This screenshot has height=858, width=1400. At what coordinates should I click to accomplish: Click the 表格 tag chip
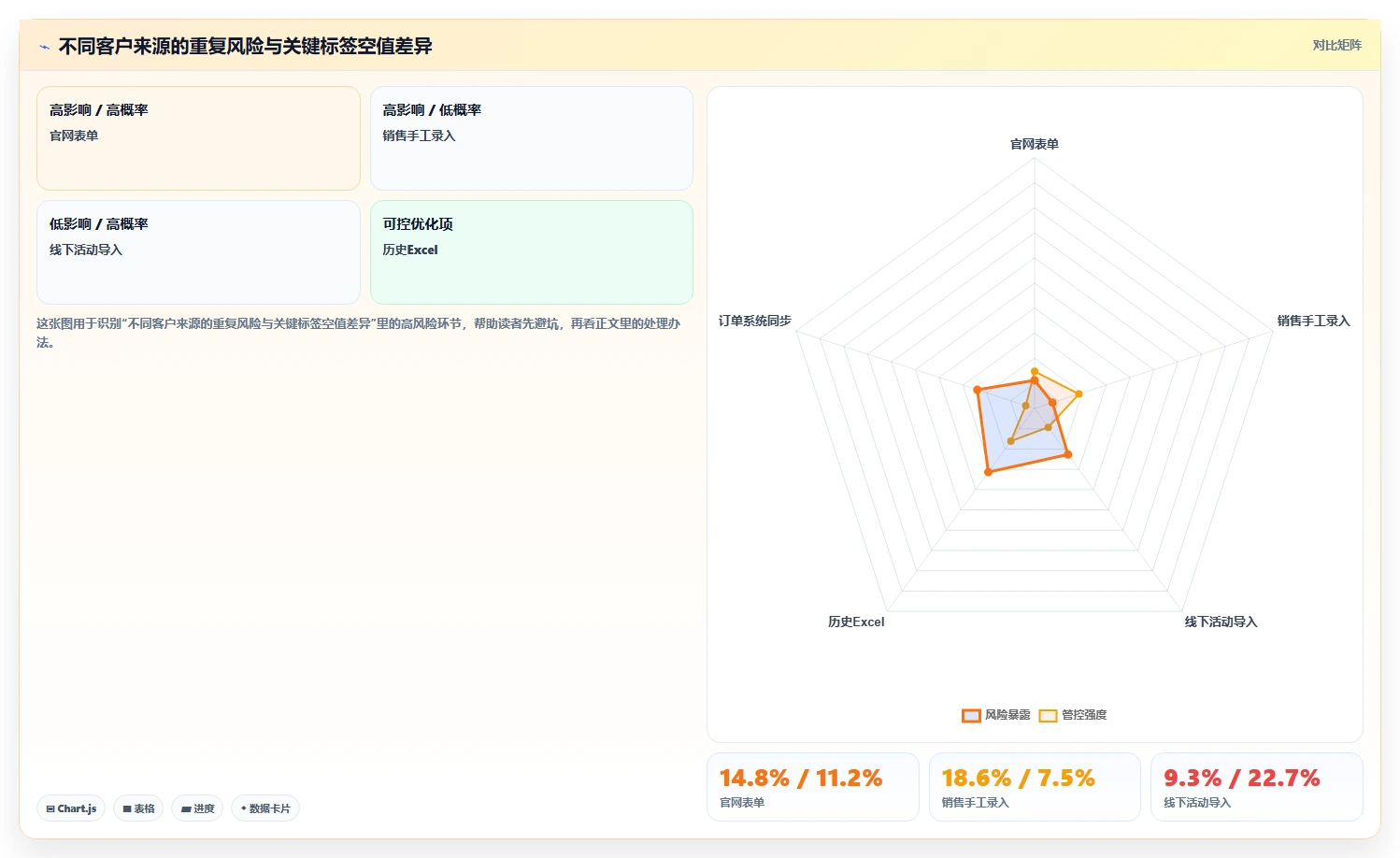[x=138, y=808]
